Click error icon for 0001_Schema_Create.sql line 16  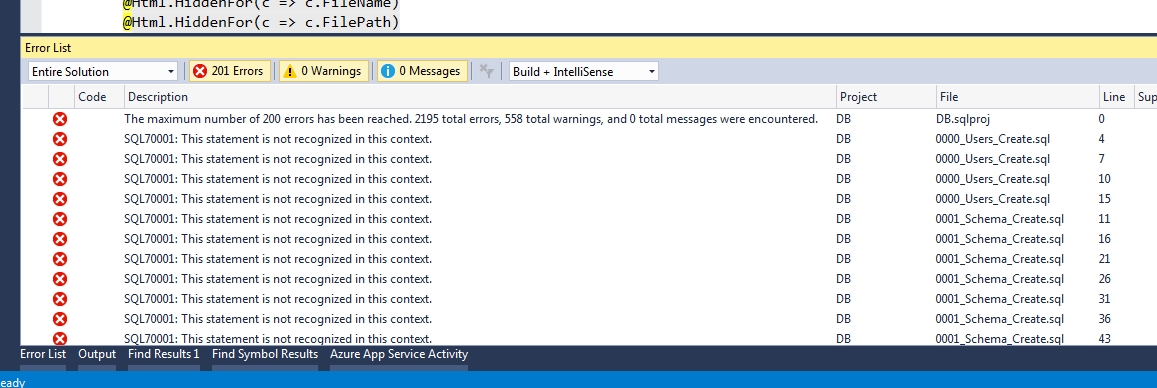[60, 239]
